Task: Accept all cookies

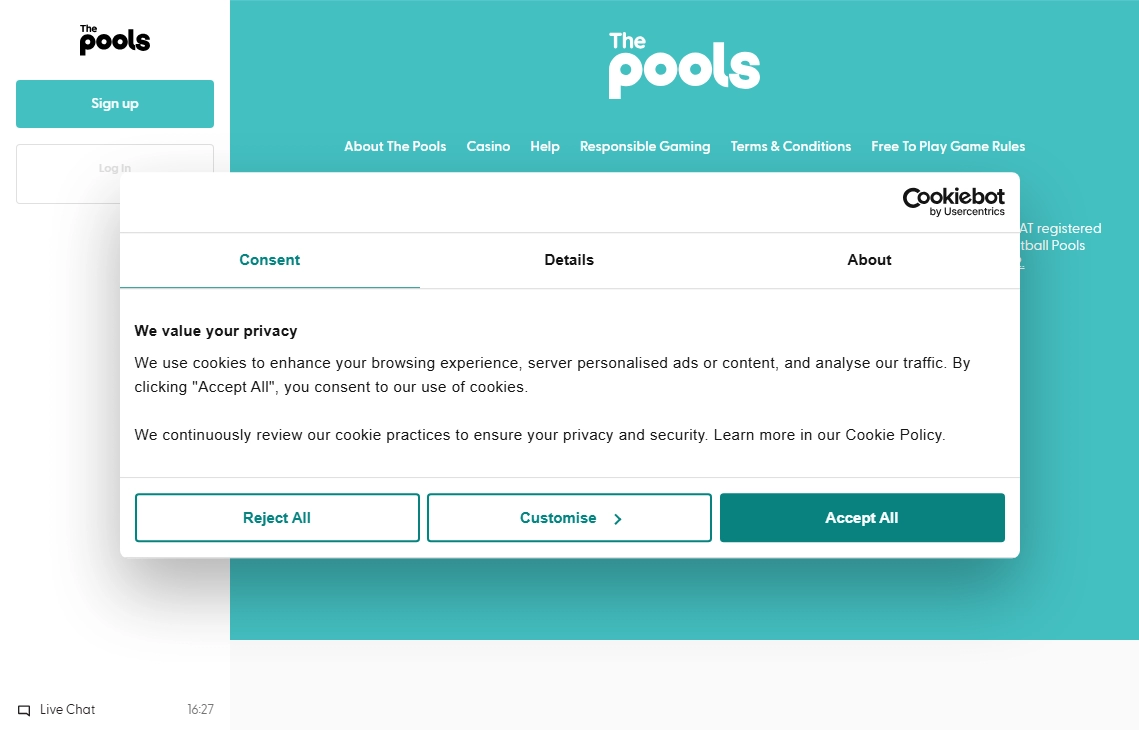Action: (x=862, y=518)
